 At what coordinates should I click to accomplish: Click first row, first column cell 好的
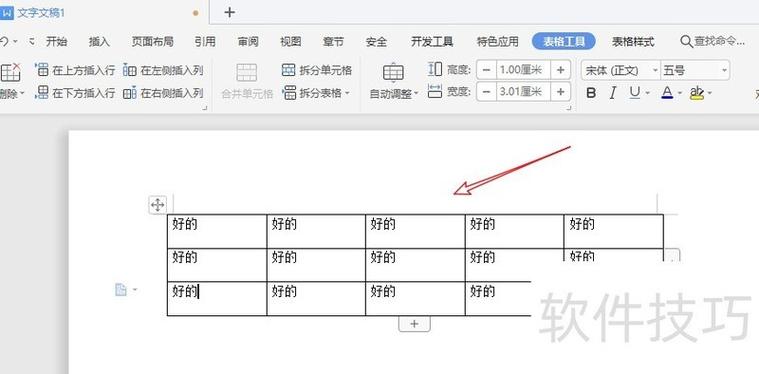click(217, 231)
